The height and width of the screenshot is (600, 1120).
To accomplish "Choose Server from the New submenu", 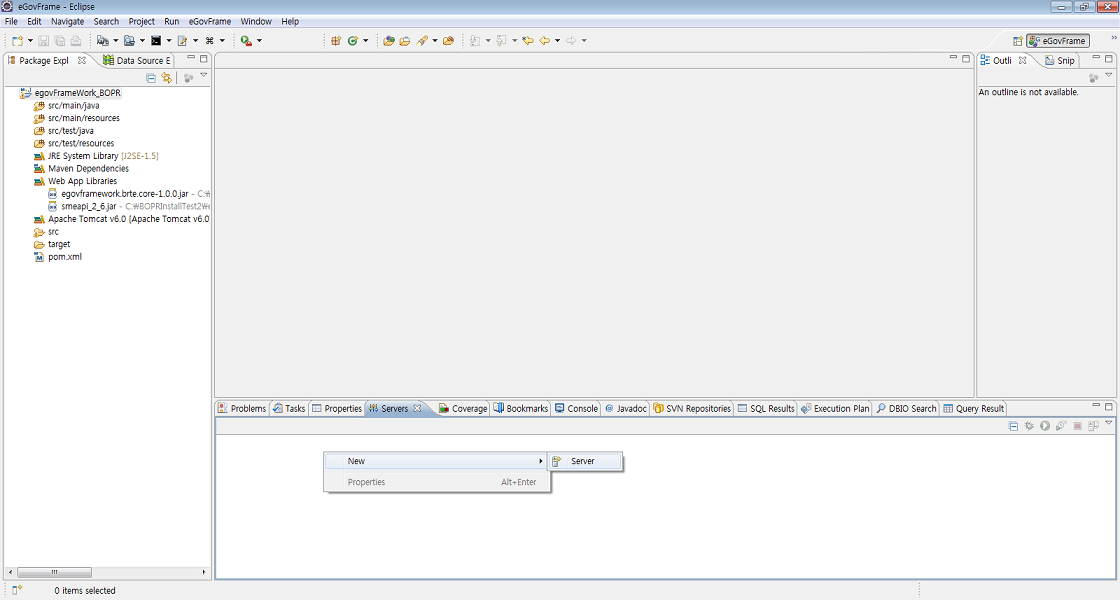I will tap(583, 461).
